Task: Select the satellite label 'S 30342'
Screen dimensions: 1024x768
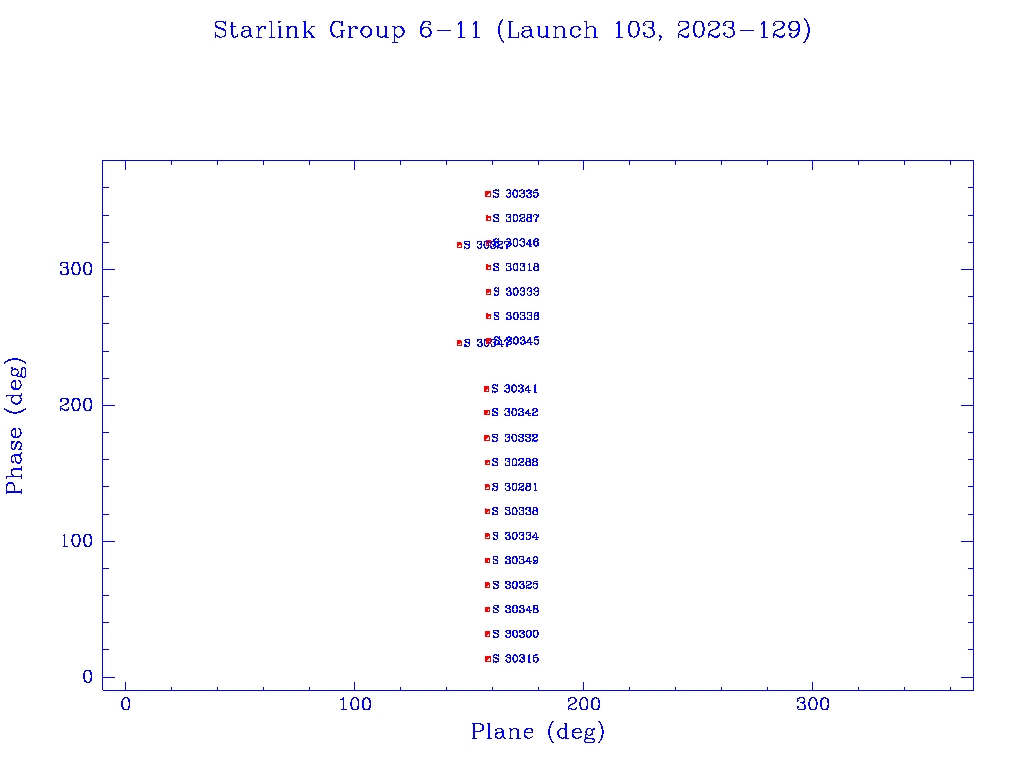Action: tap(515, 413)
